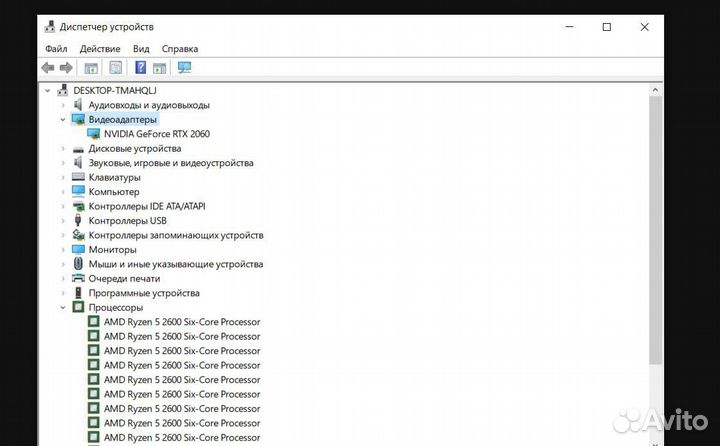
Task: Select the Процессоры label
Action: pyautogui.click(x=116, y=307)
